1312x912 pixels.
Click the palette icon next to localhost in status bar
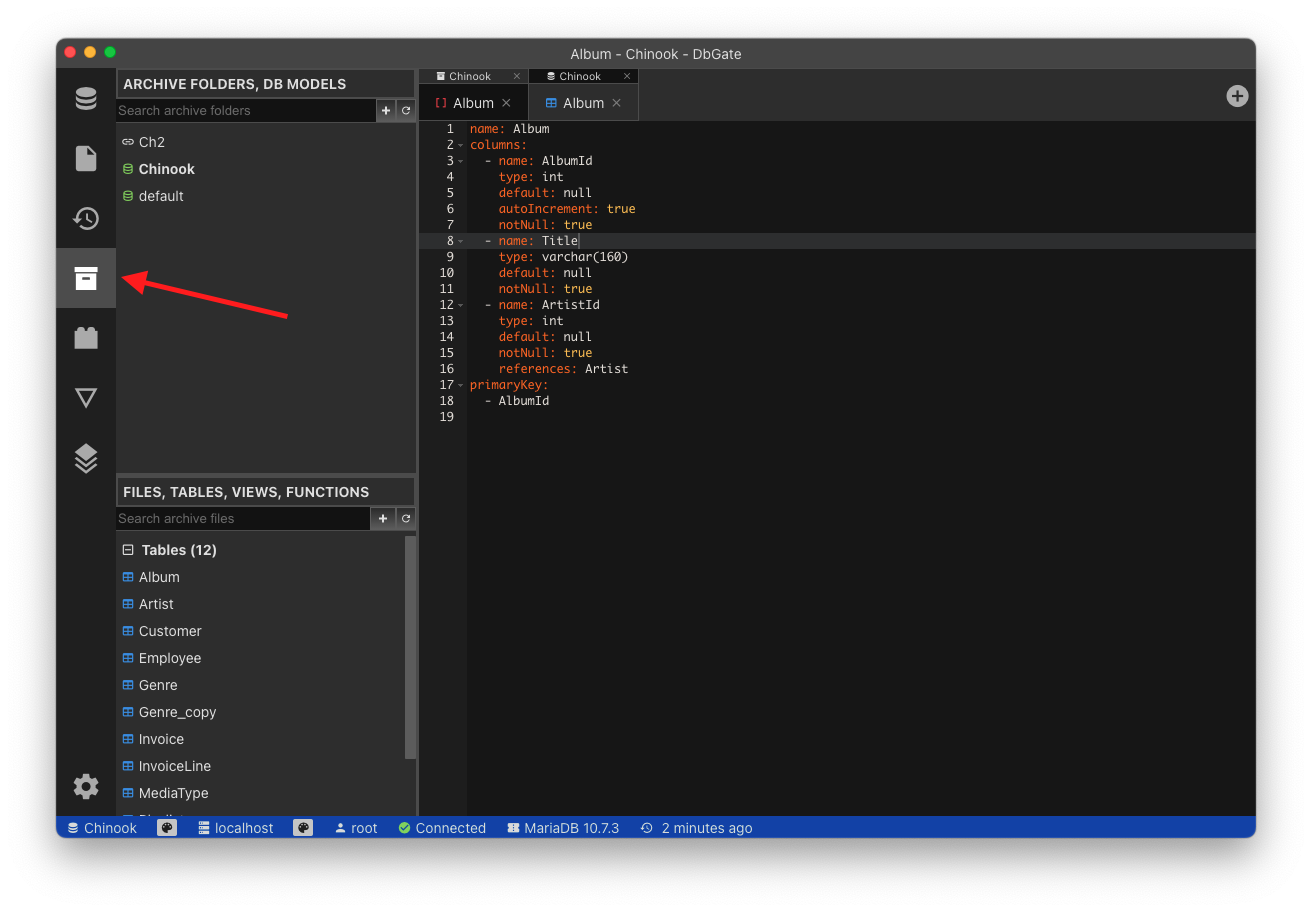(303, 828)
